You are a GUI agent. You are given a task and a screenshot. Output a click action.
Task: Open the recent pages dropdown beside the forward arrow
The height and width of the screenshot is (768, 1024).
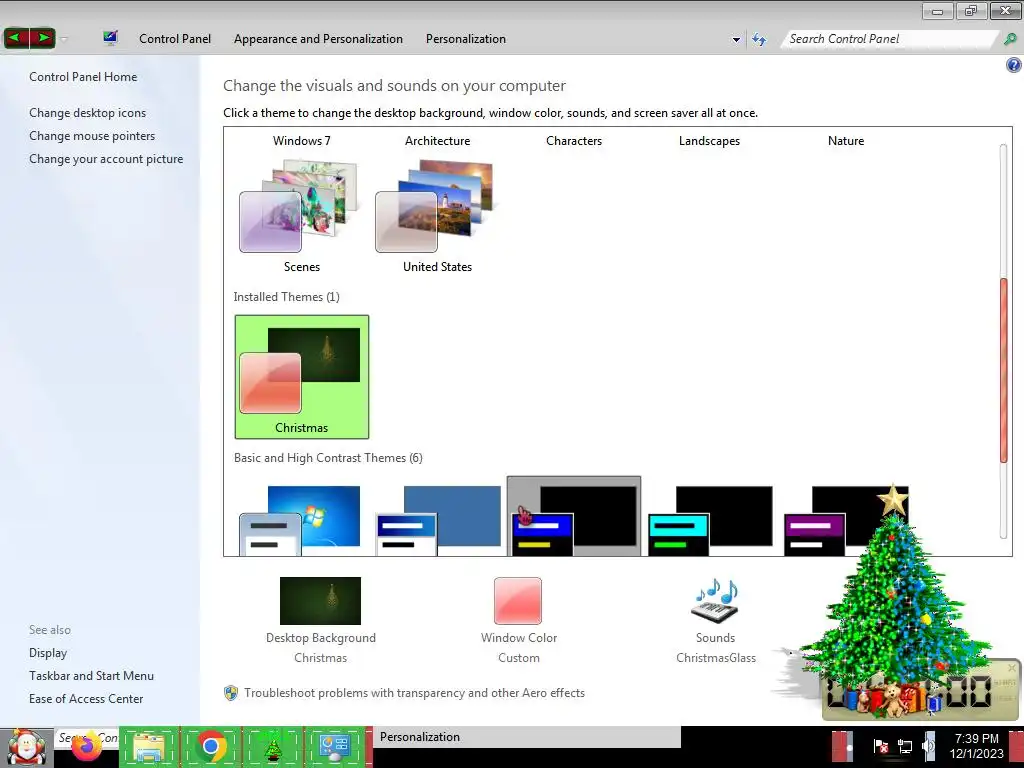tap(64, 39)
